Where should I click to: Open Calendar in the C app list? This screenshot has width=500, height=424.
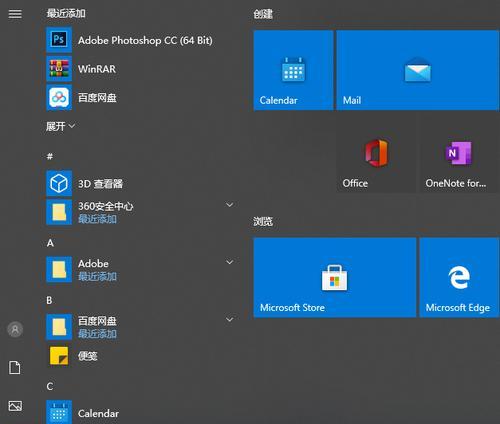point(140,413)
